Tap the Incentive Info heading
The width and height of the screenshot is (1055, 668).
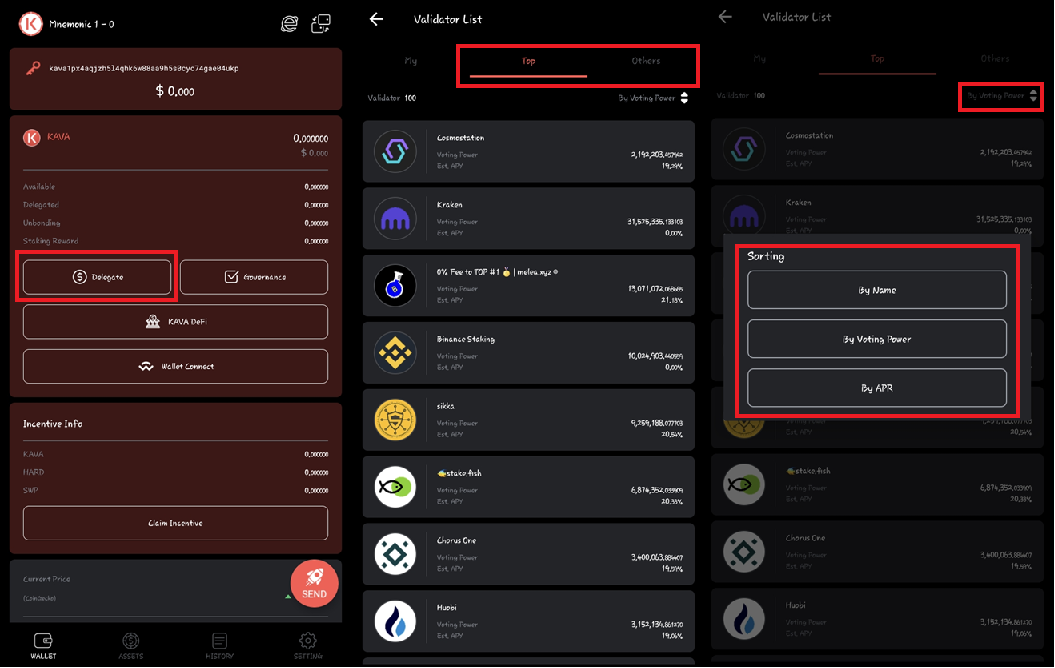(52, 424)
